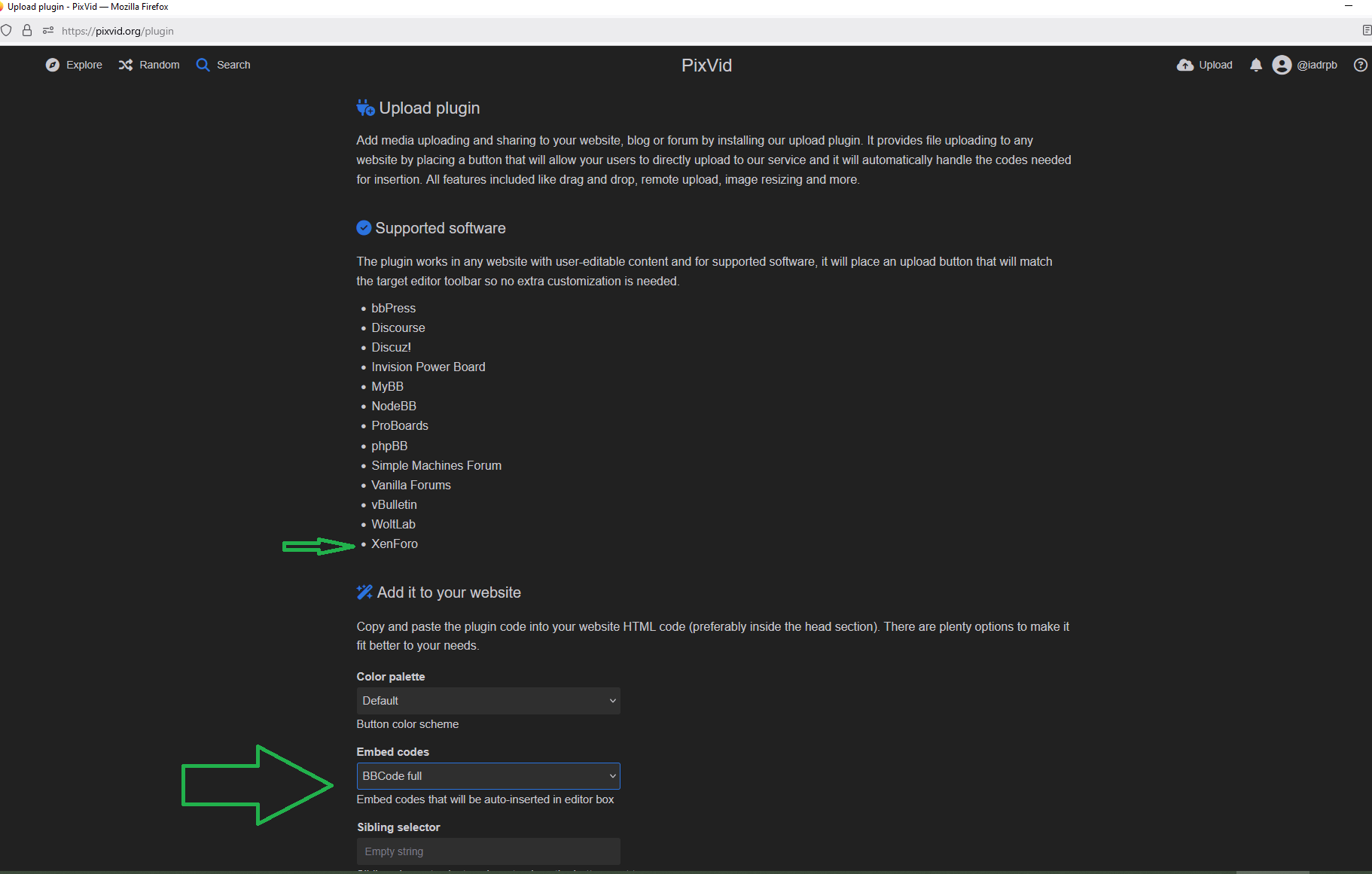The width and height of the screenshot is (1372, 874).
Task: Click the Discuz! list entry
Action: [391, 347]
